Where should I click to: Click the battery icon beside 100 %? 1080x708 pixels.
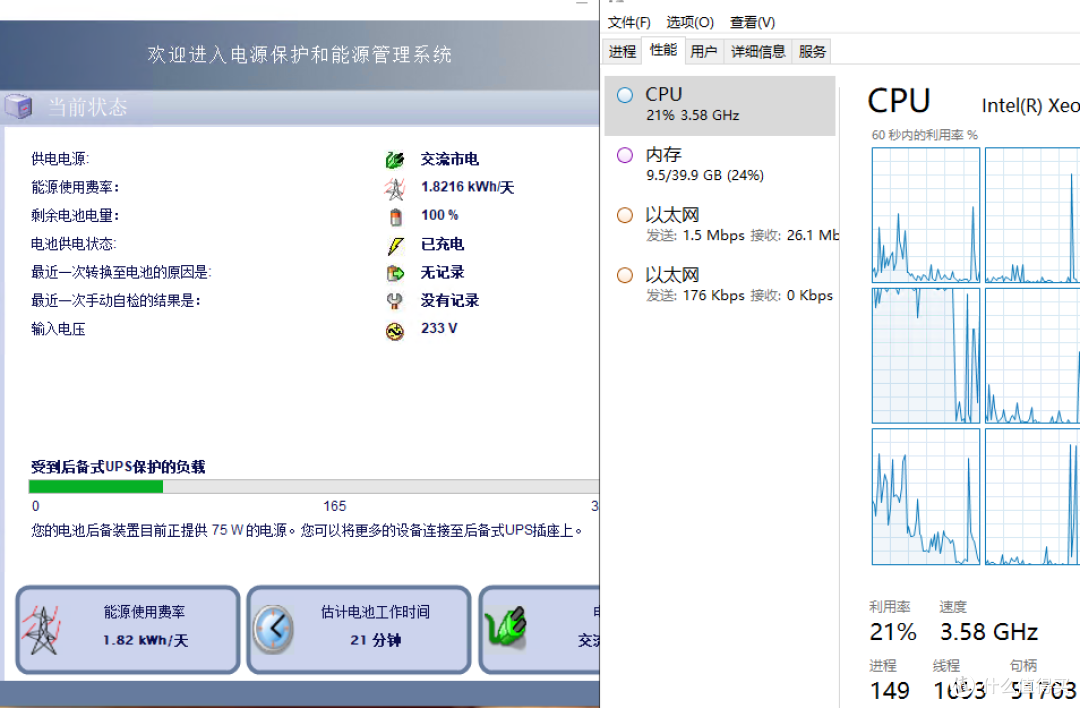coord(395,217)
